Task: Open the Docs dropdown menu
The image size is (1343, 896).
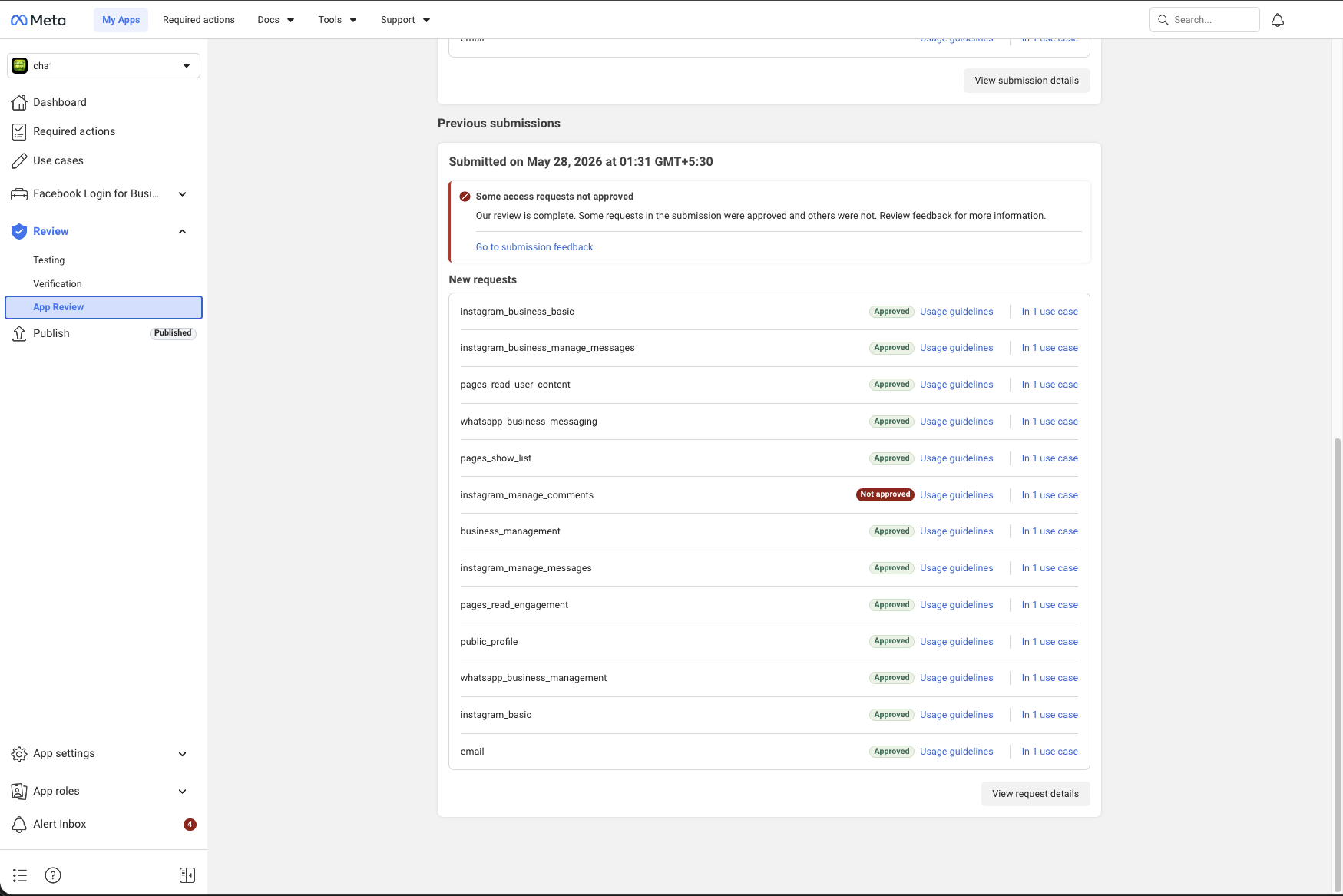Action: [x=276, y=20]
